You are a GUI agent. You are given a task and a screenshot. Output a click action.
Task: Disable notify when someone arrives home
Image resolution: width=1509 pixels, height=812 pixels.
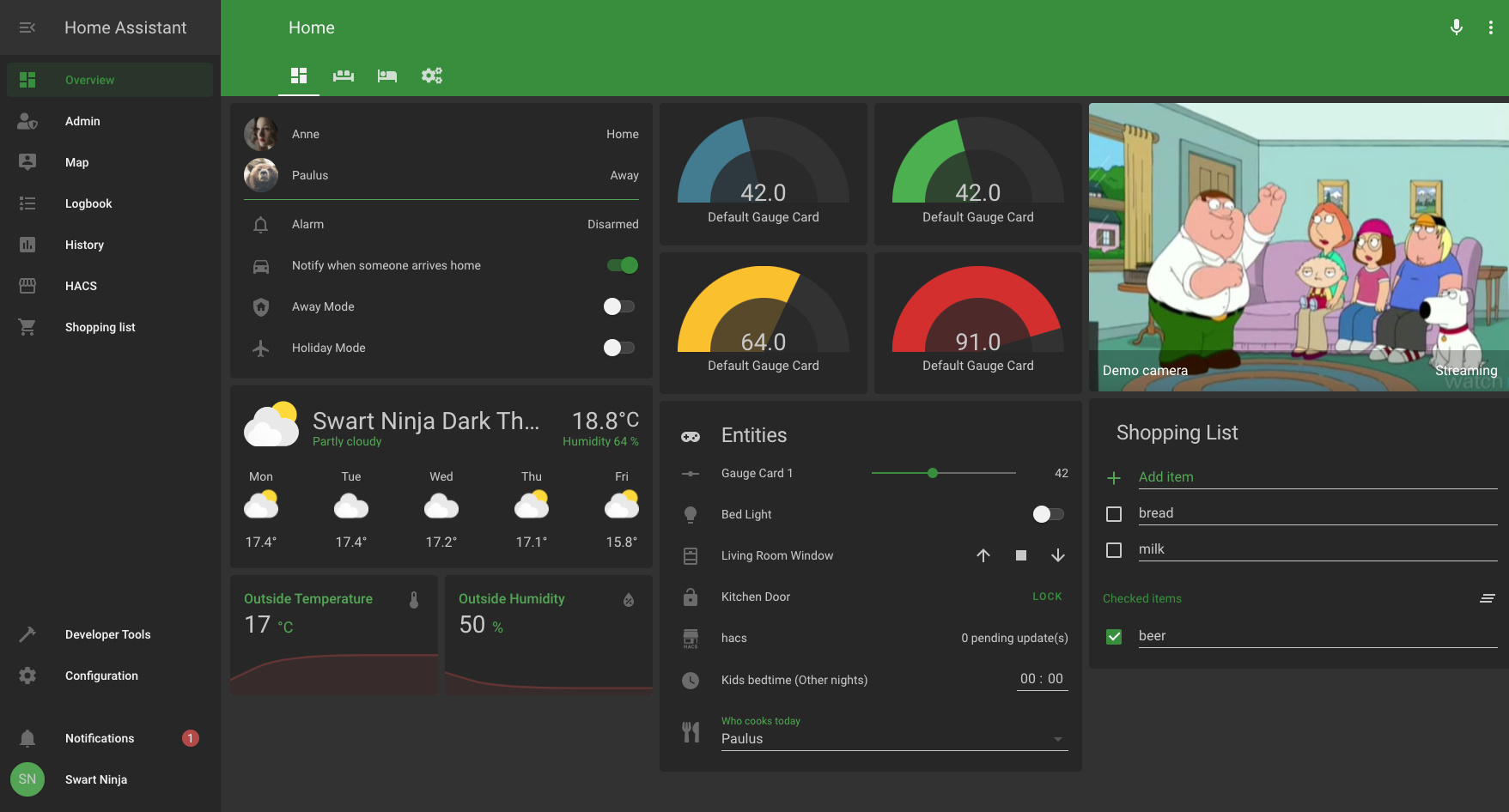622,265
